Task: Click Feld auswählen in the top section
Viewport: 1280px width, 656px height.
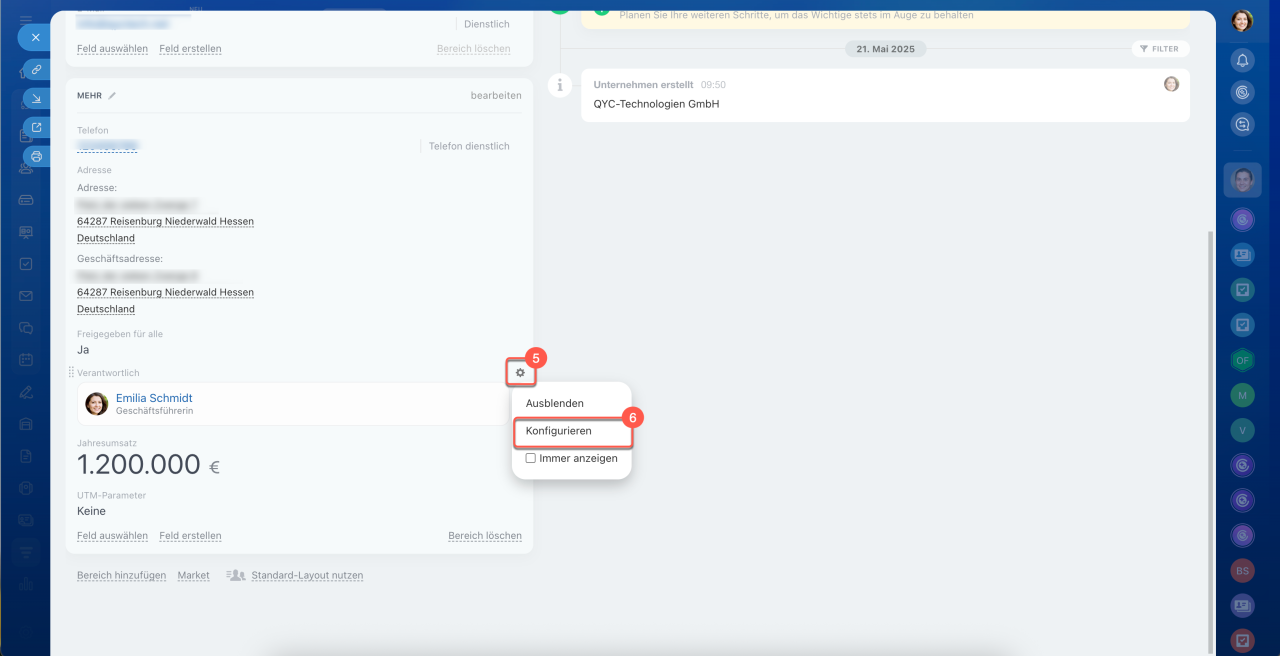Action: click(x=112, y=48)
